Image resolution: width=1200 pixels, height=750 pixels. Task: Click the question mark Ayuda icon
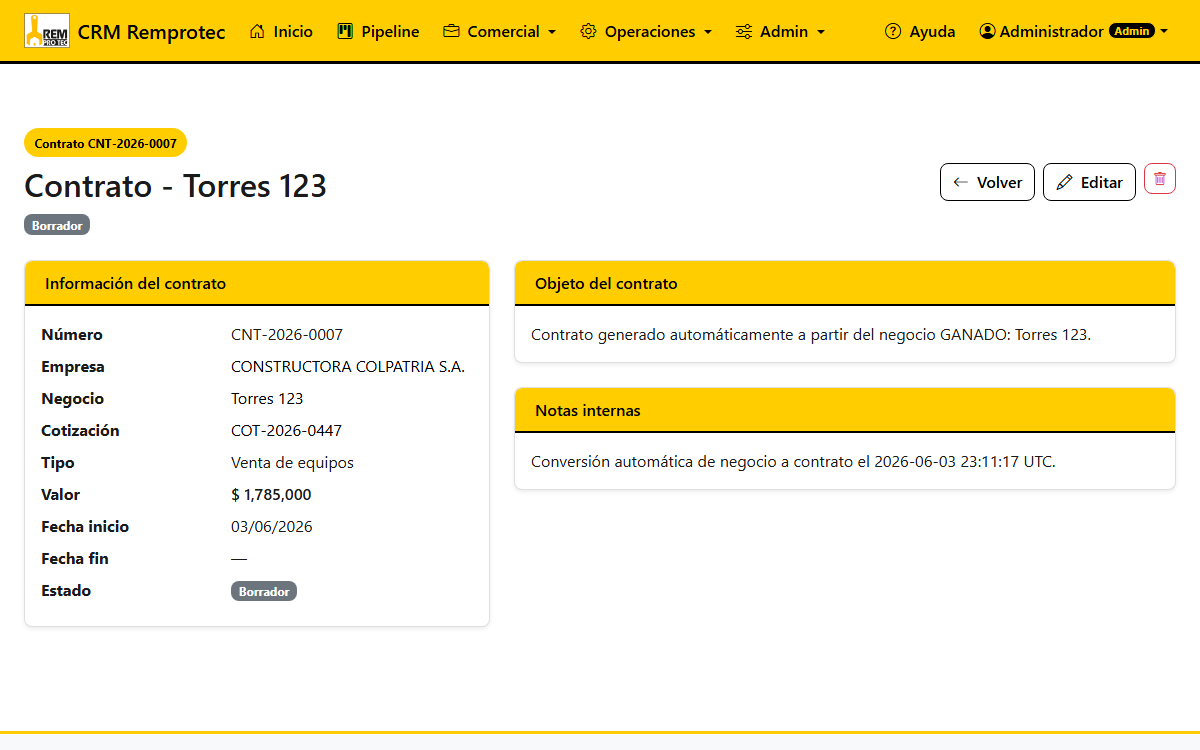[x=893, y=31]
